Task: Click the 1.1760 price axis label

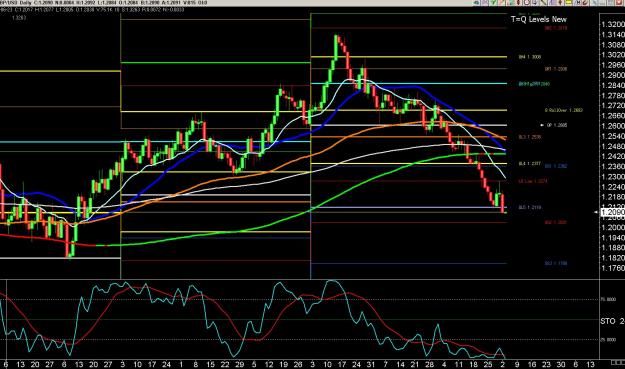Action: coord(613,268)
